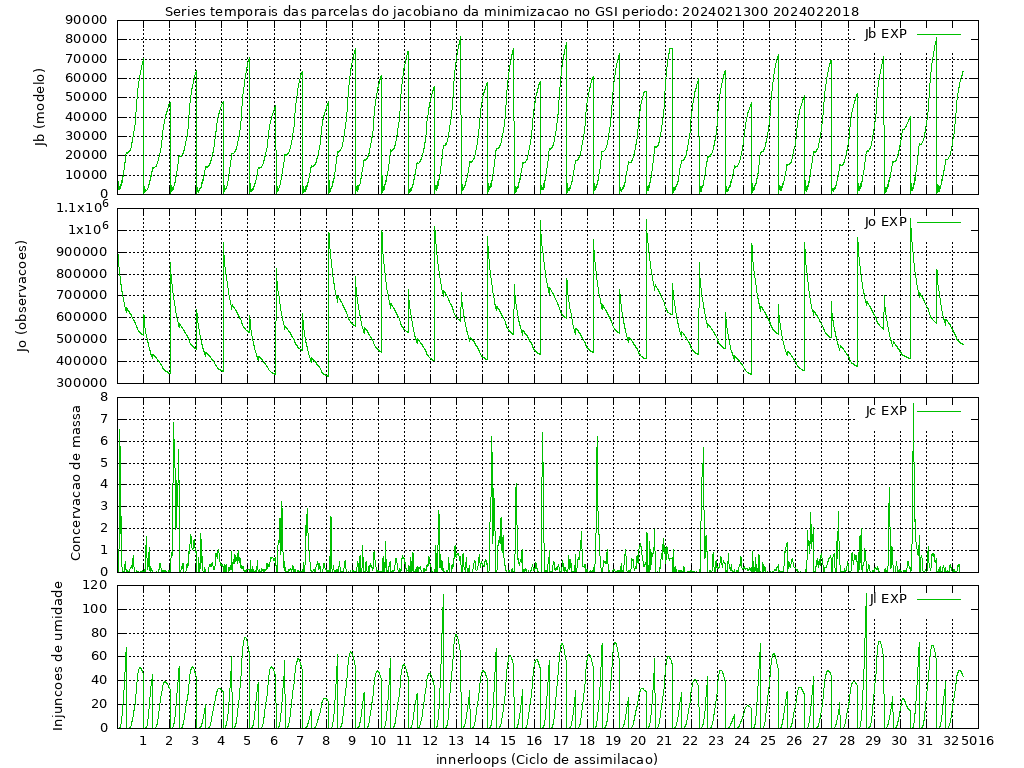Click the 'innerloops (Ciclo de assimilacao)' x-axis label
Image resolution: width=1024 pixels, height=768 pixels.
546,759
